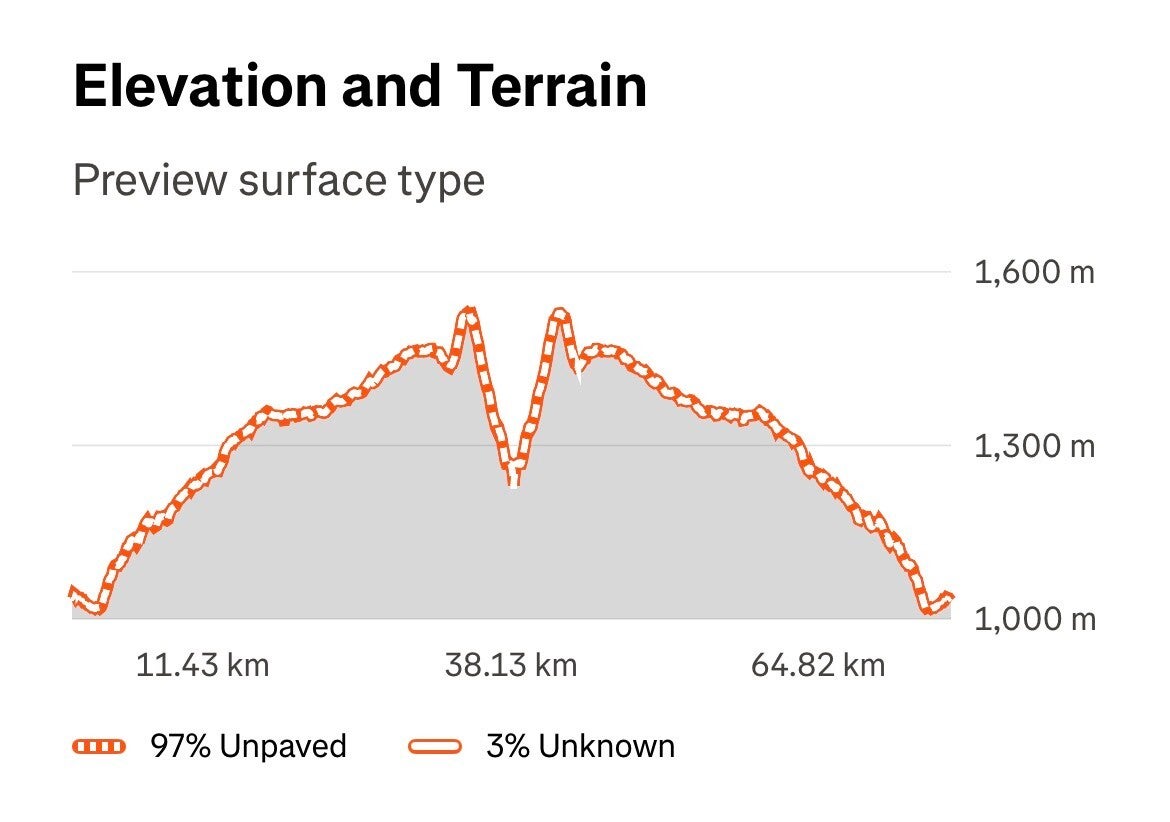Click the 64.82 km distance label

[x=818, y=665]
